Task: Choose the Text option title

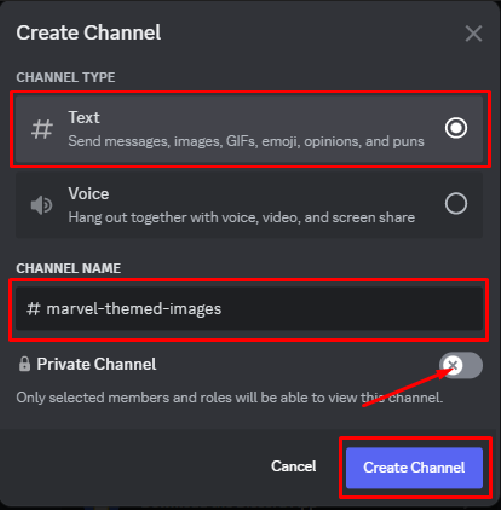Action: click(x=84, y=117)
